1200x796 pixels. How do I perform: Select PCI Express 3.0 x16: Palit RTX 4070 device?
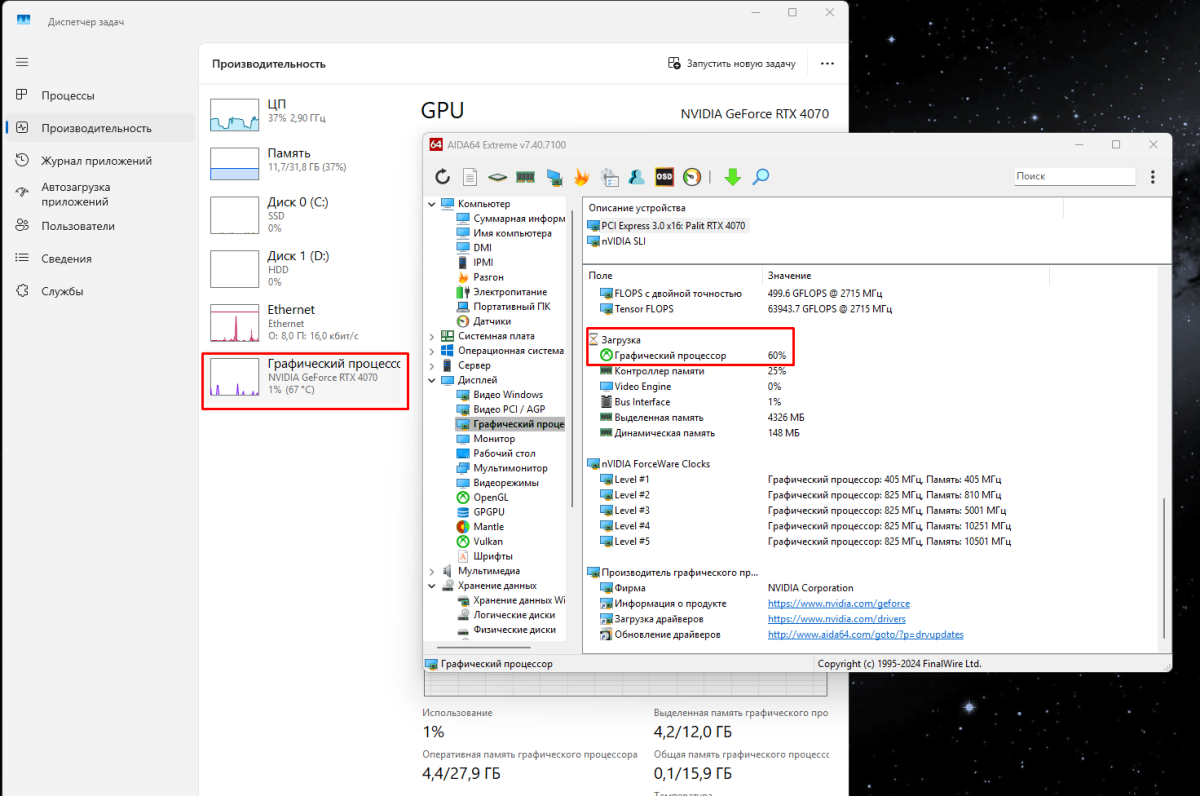667,226
